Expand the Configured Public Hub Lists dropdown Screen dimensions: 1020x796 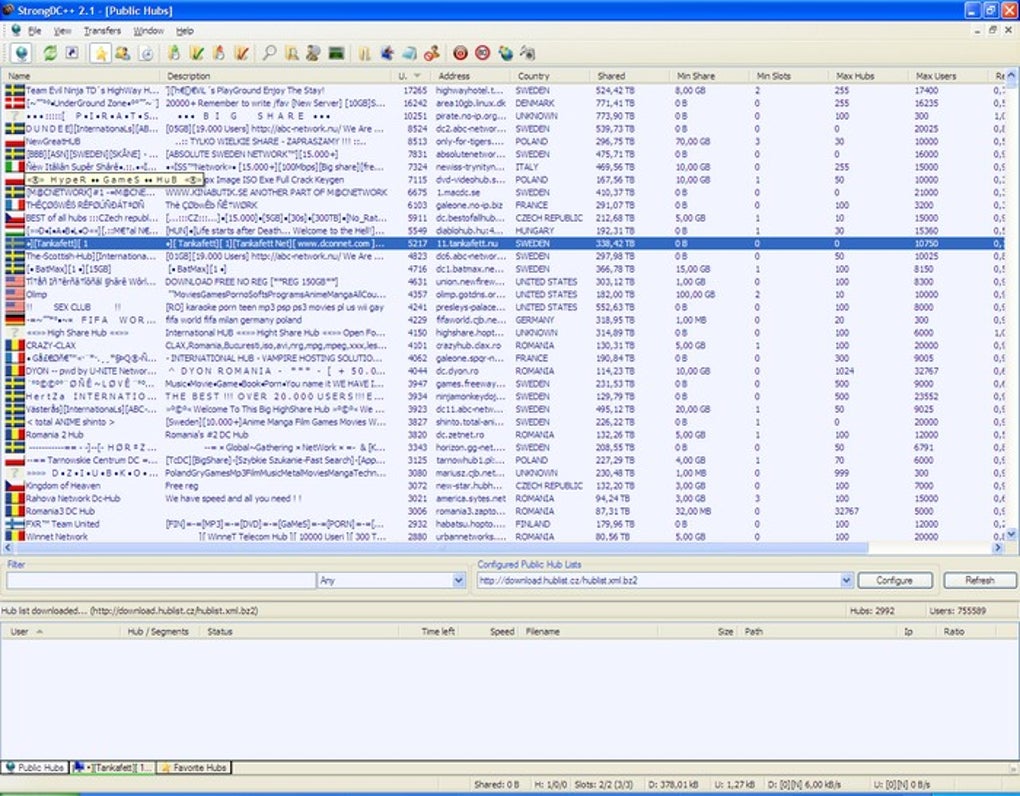(846, 580)
